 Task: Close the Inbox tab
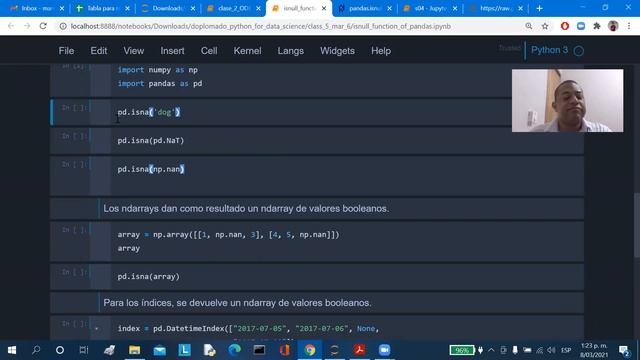click(62, 8)
